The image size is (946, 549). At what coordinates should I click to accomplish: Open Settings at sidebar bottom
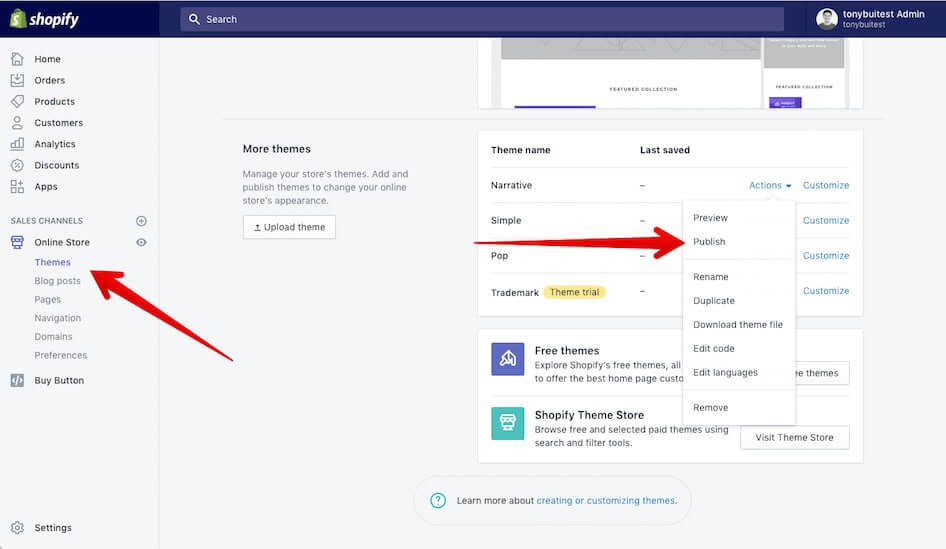53,528
